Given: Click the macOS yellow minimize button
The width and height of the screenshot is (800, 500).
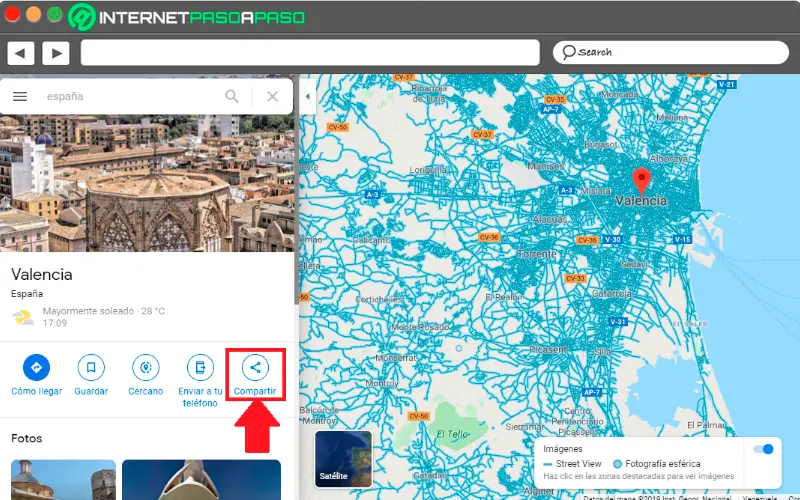Looking at the screenshot, I should pos(33,14).
